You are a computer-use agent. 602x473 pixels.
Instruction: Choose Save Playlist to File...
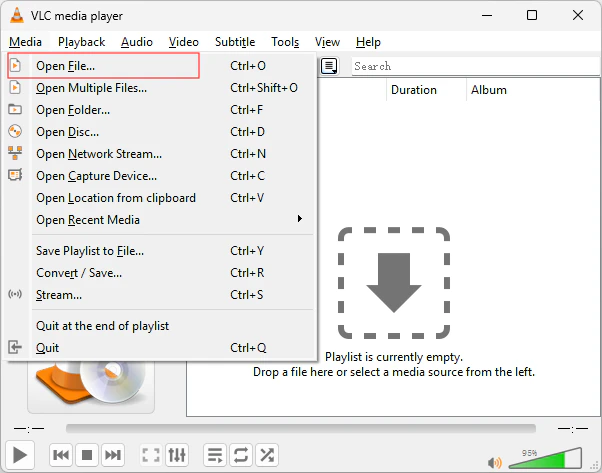[160, 250]
